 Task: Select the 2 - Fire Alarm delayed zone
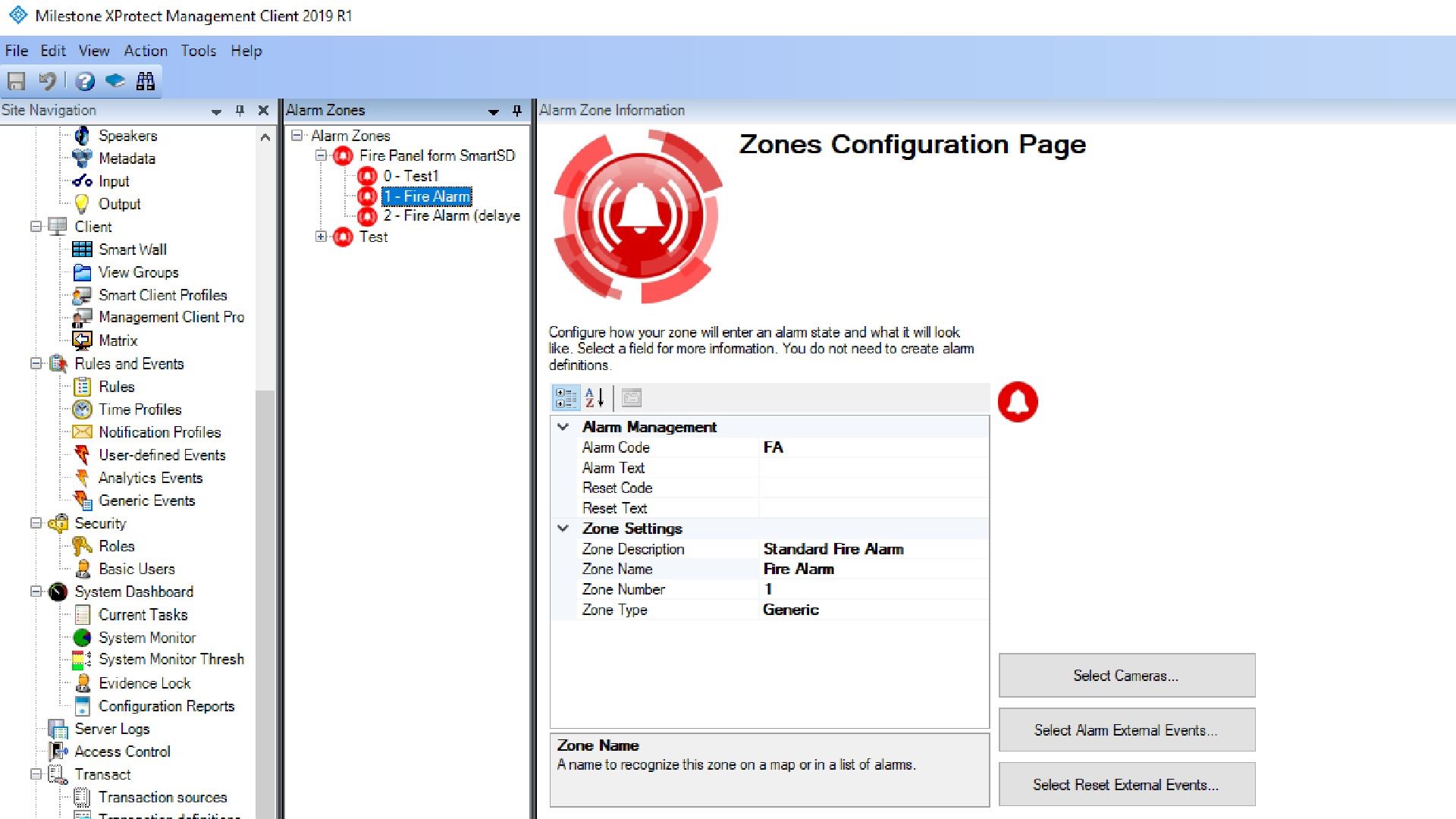coord(451,216)
